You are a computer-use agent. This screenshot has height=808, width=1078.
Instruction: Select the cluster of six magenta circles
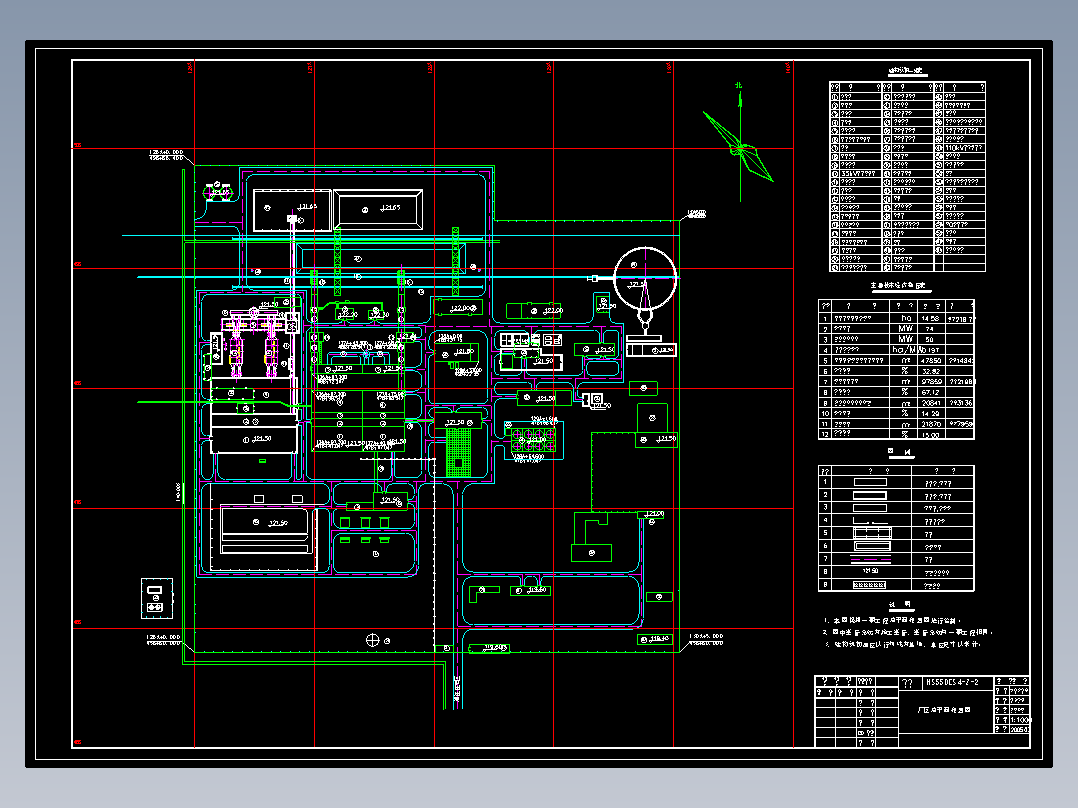point(534,440)
